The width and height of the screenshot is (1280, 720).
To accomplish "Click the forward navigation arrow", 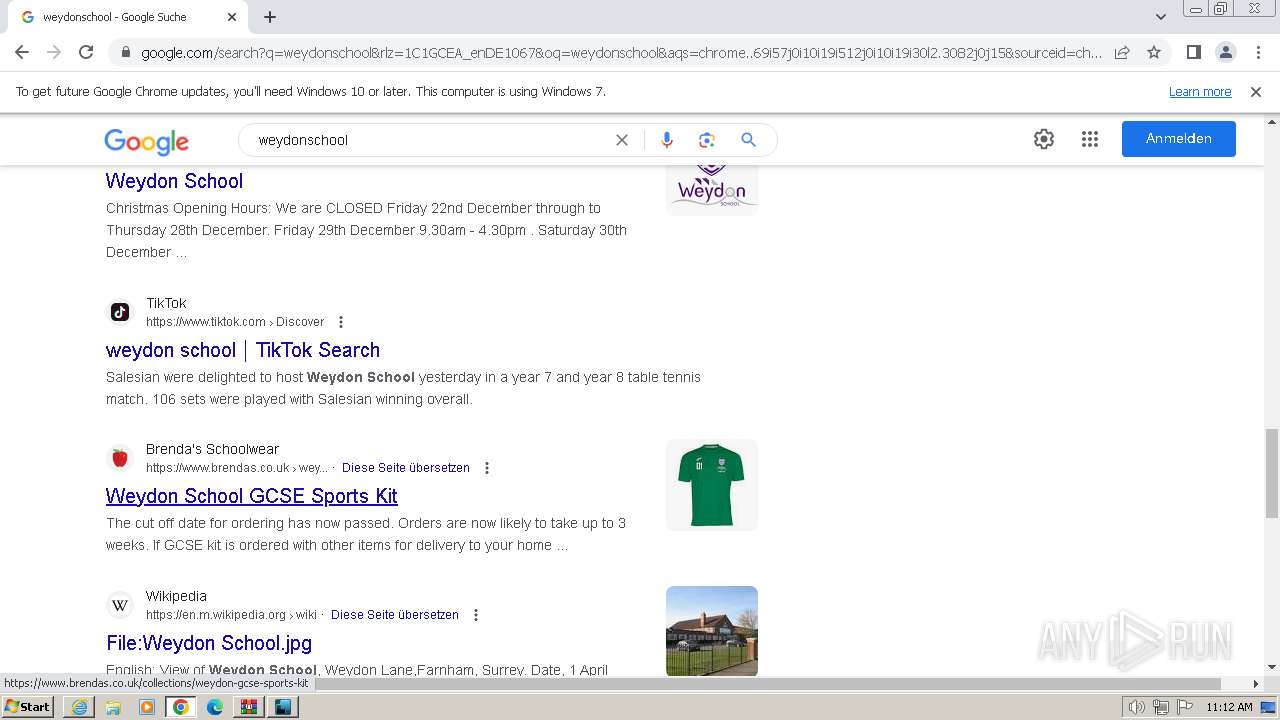I will pos(54,52).
